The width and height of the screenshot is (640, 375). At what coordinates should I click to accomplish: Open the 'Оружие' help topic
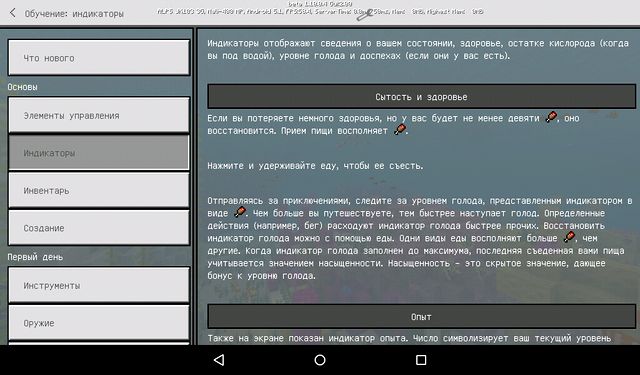pos(99,322)
